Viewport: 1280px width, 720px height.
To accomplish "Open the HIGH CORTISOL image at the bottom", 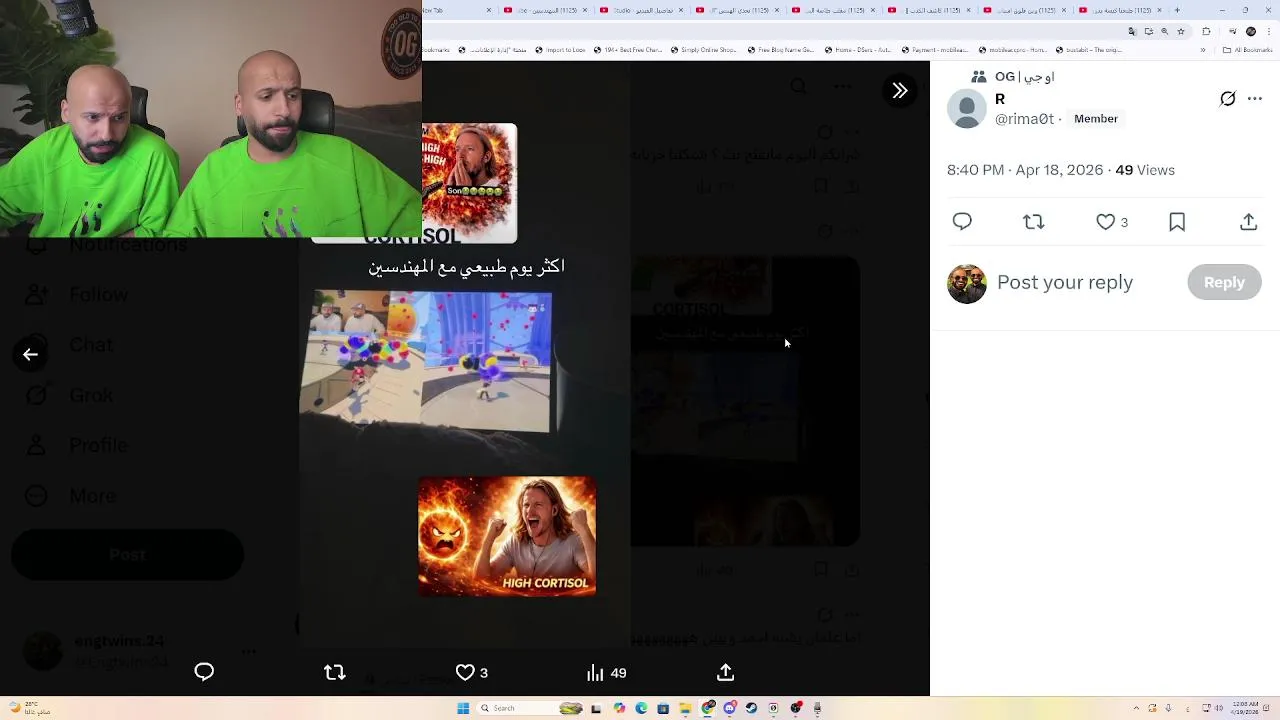I will click(507, 537).
